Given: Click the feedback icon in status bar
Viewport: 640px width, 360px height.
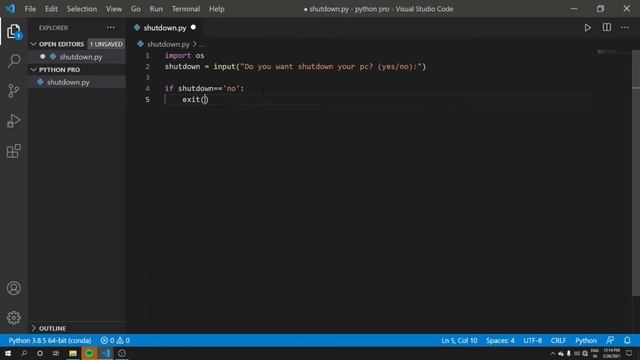Looking at the screenshot, I should 610,340.
